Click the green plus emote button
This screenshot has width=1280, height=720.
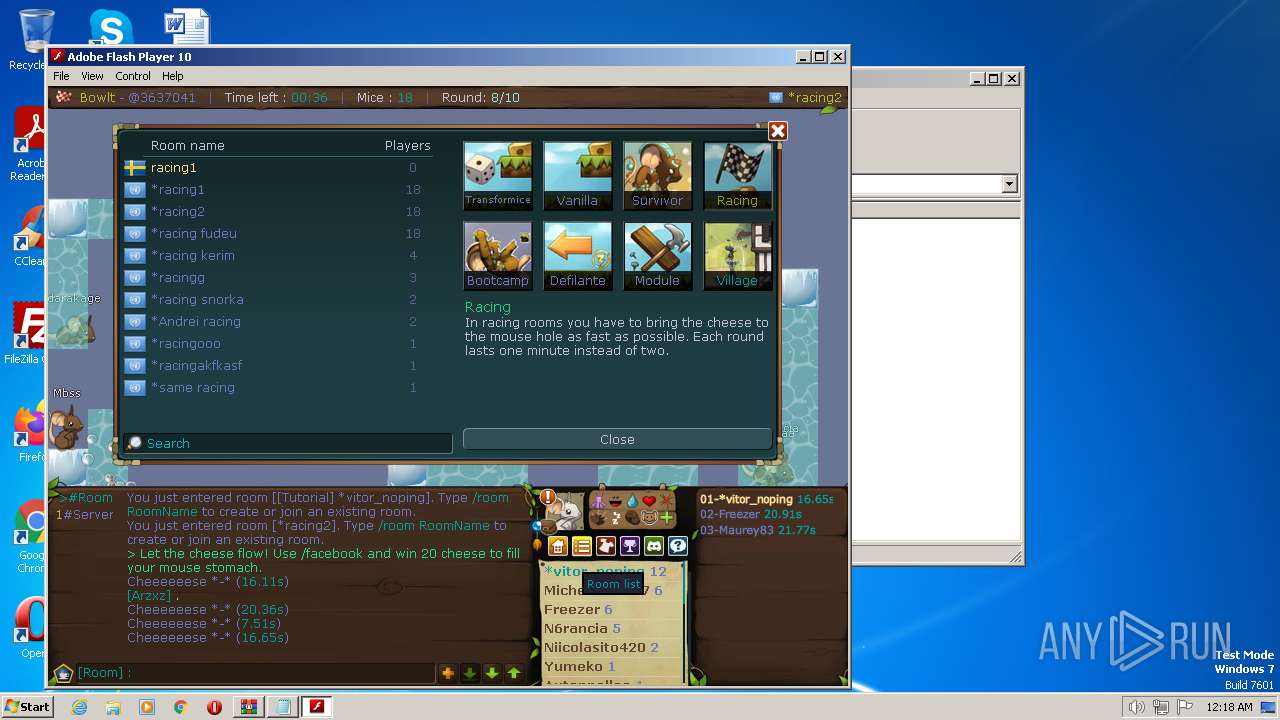coord(666,518)
